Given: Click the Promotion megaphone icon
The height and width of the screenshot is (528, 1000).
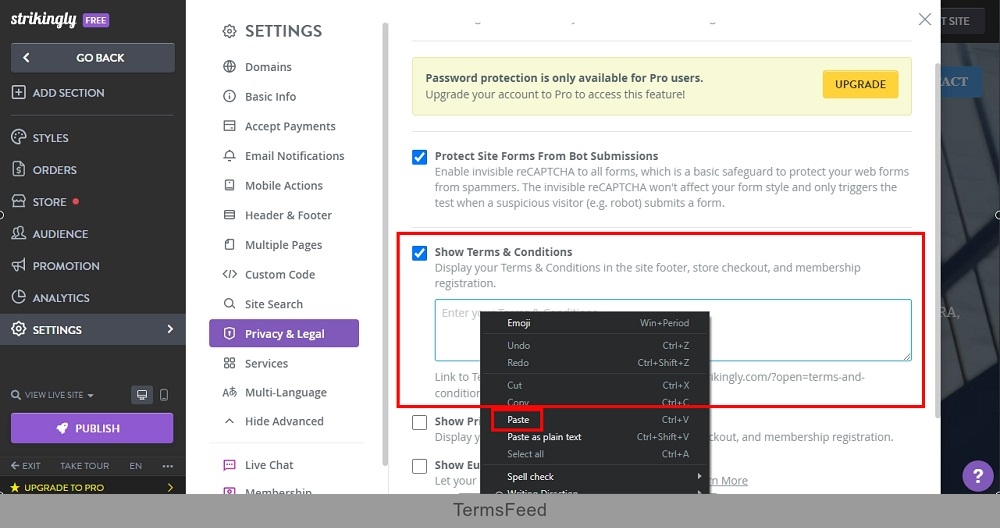Looking at the screenshot, I should [x=18, y=265].
